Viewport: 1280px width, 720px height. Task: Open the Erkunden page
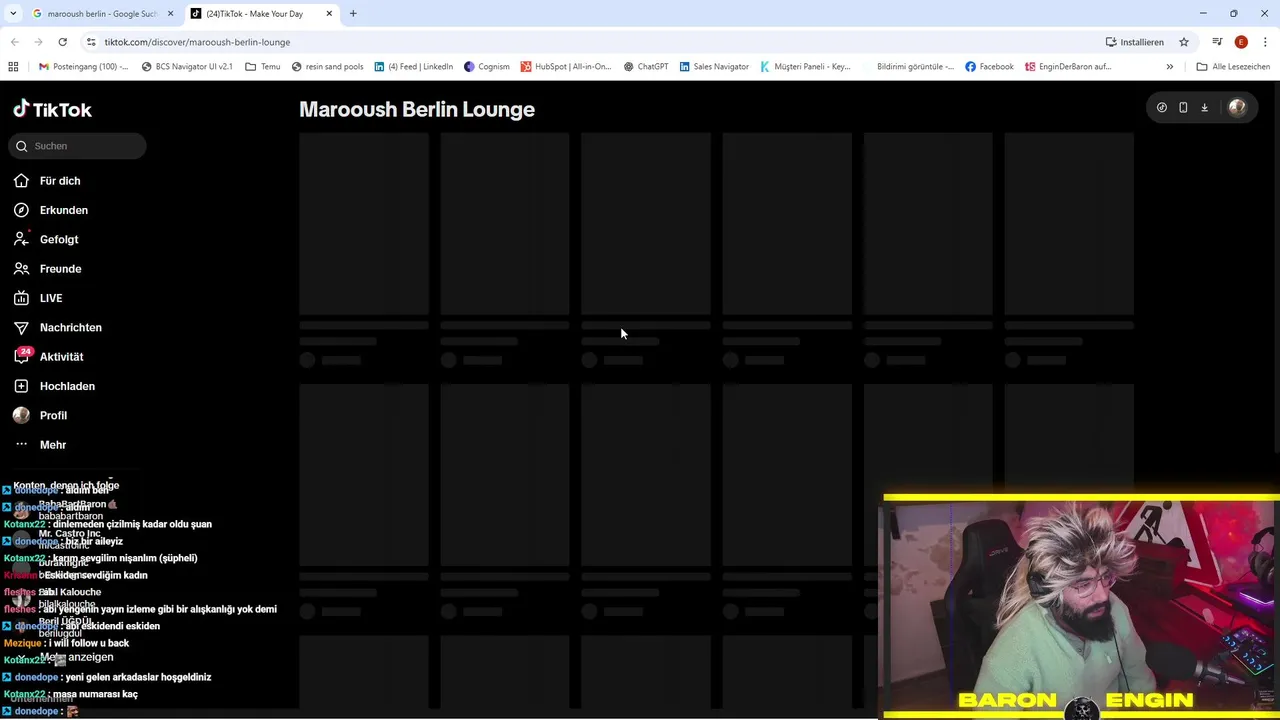coord(64,210)
